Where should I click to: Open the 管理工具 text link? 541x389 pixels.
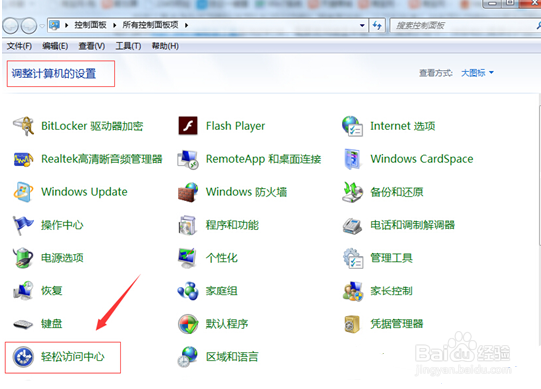[391, 258]
